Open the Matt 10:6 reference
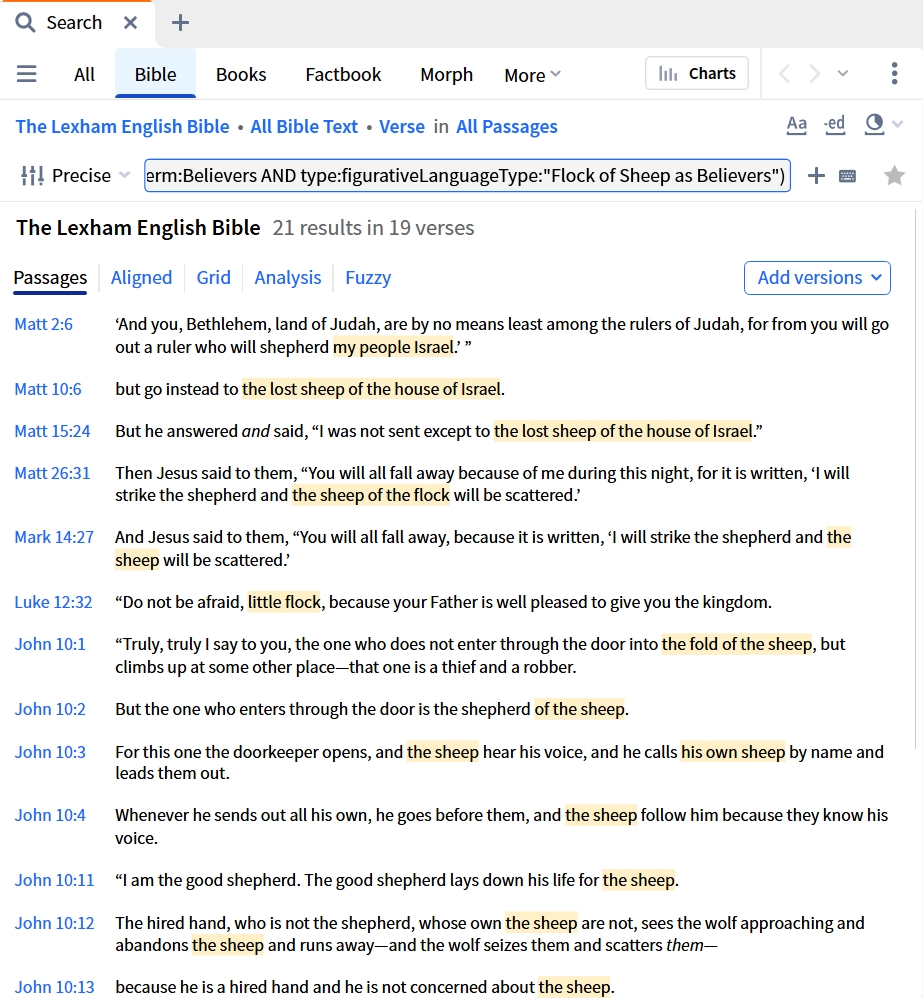 click(x=48, y=389)
